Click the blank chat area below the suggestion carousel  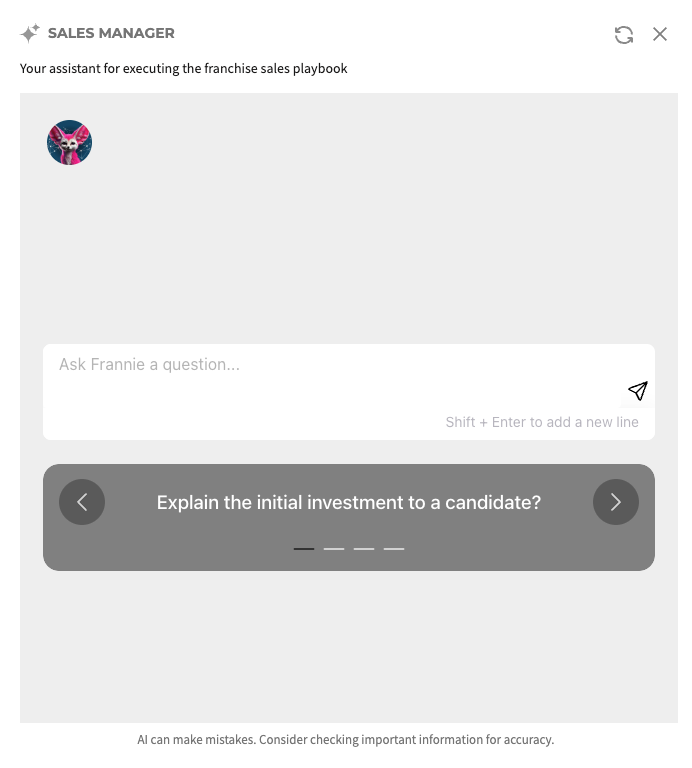click(349, 647)
